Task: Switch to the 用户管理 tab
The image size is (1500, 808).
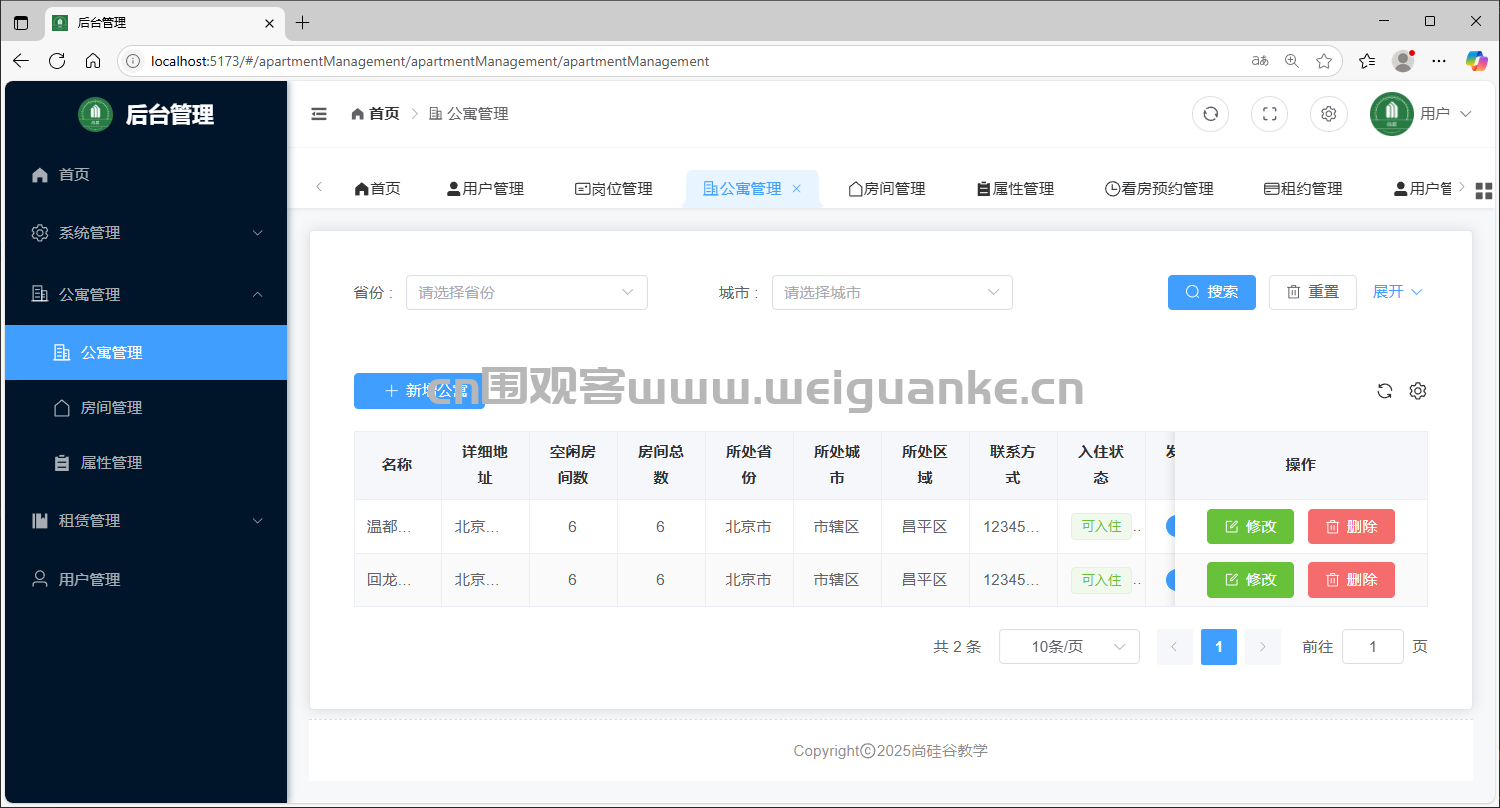Action: click(x=485, y=189)
